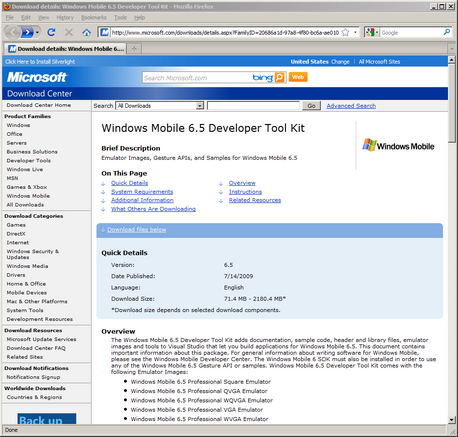
Task: Click the United States Change link
Action: [x=340, y=62]
